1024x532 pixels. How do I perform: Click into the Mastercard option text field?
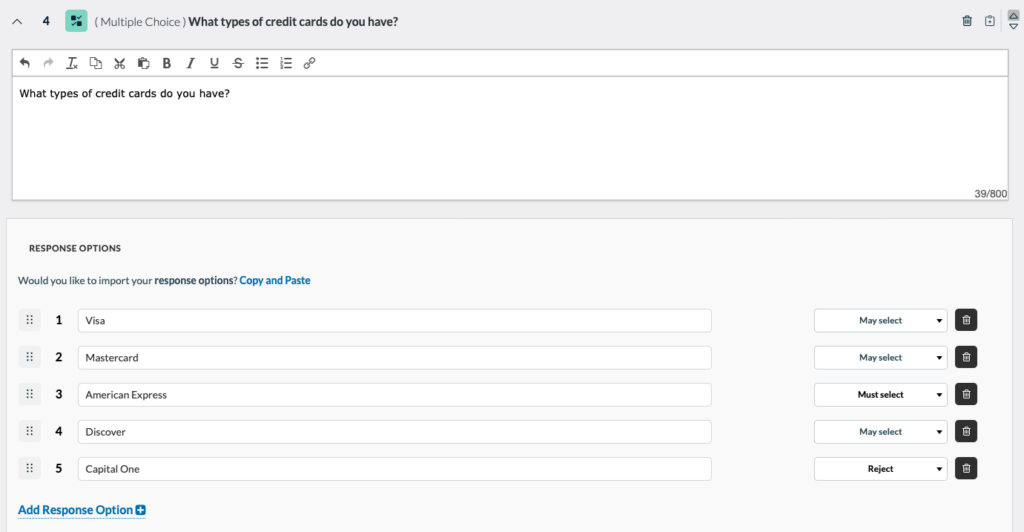[x=394, y=358]
